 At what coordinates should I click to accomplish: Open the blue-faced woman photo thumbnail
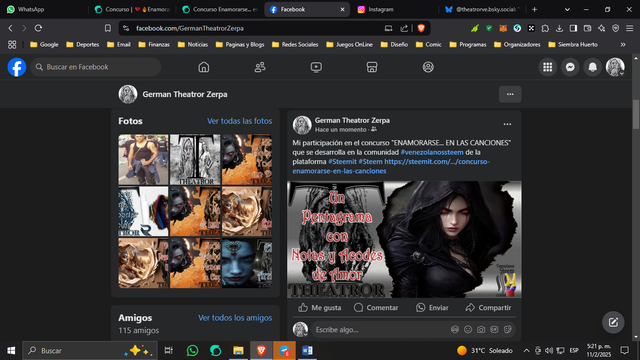click(247, 263)
